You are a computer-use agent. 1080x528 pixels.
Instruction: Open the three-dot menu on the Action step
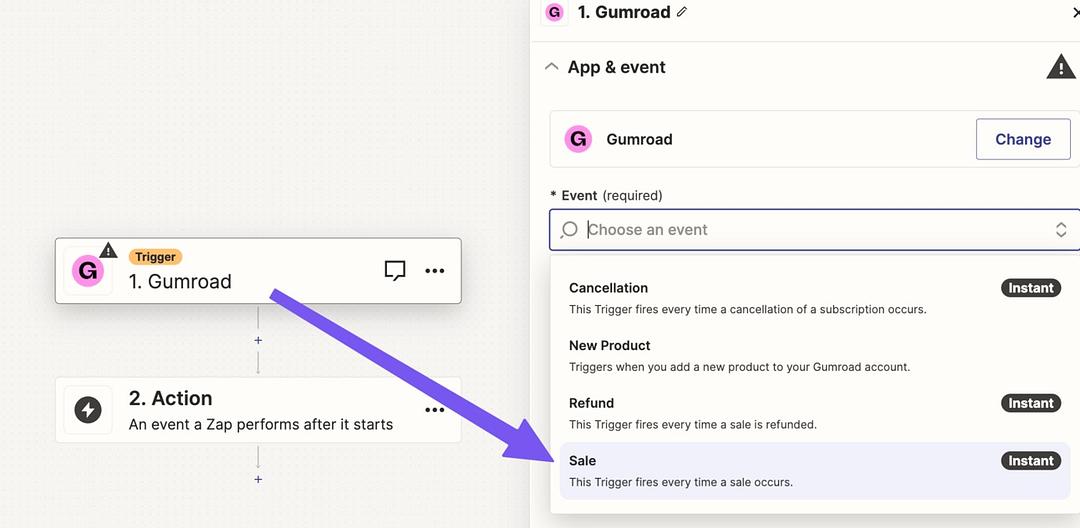434,410
